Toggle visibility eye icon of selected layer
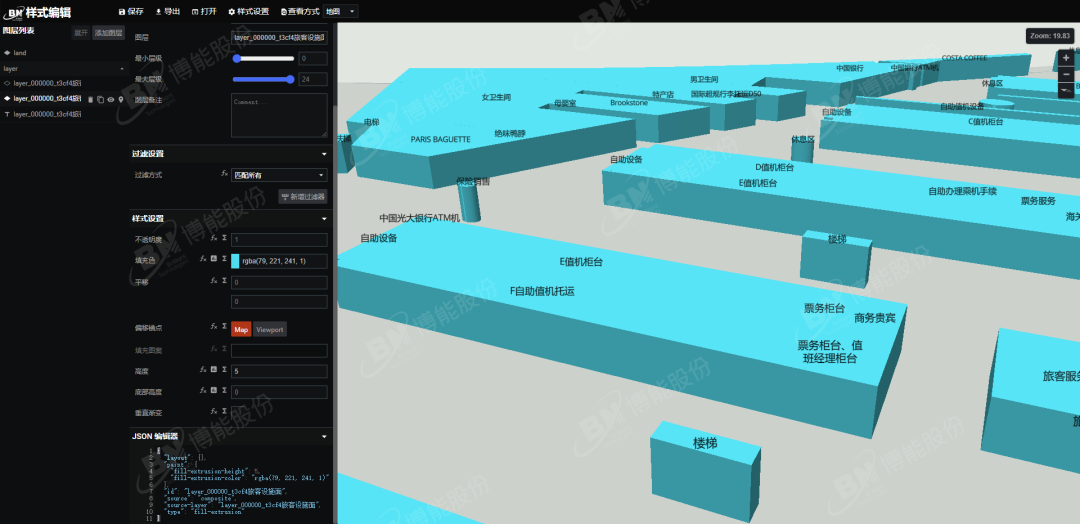 coord(110,99)
